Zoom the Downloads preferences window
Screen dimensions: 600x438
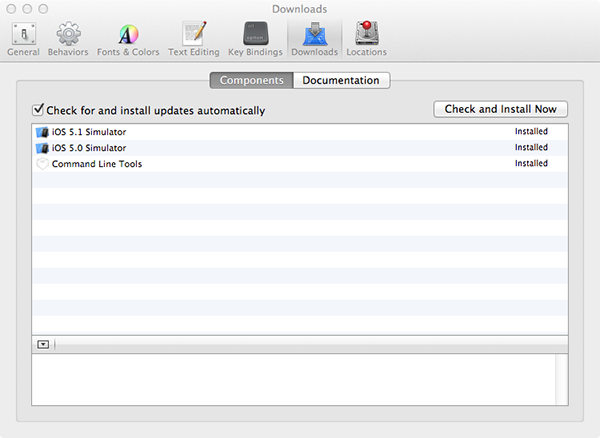click(43, 8)
